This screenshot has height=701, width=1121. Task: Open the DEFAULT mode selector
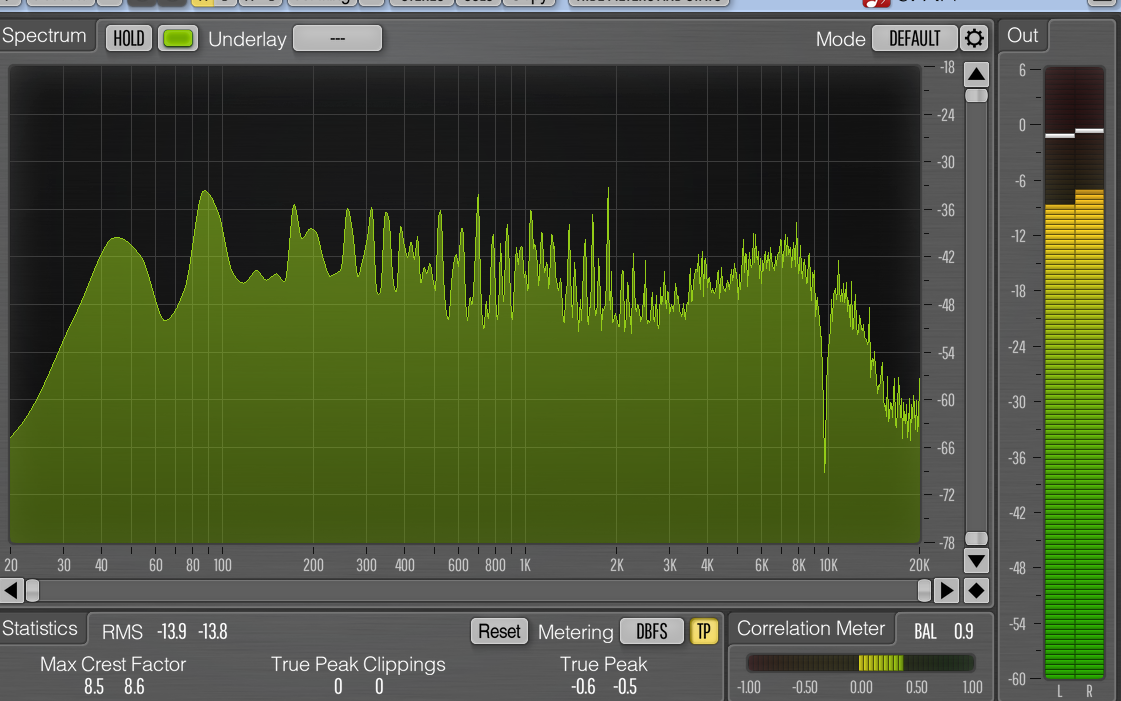(x=914, y=39)
